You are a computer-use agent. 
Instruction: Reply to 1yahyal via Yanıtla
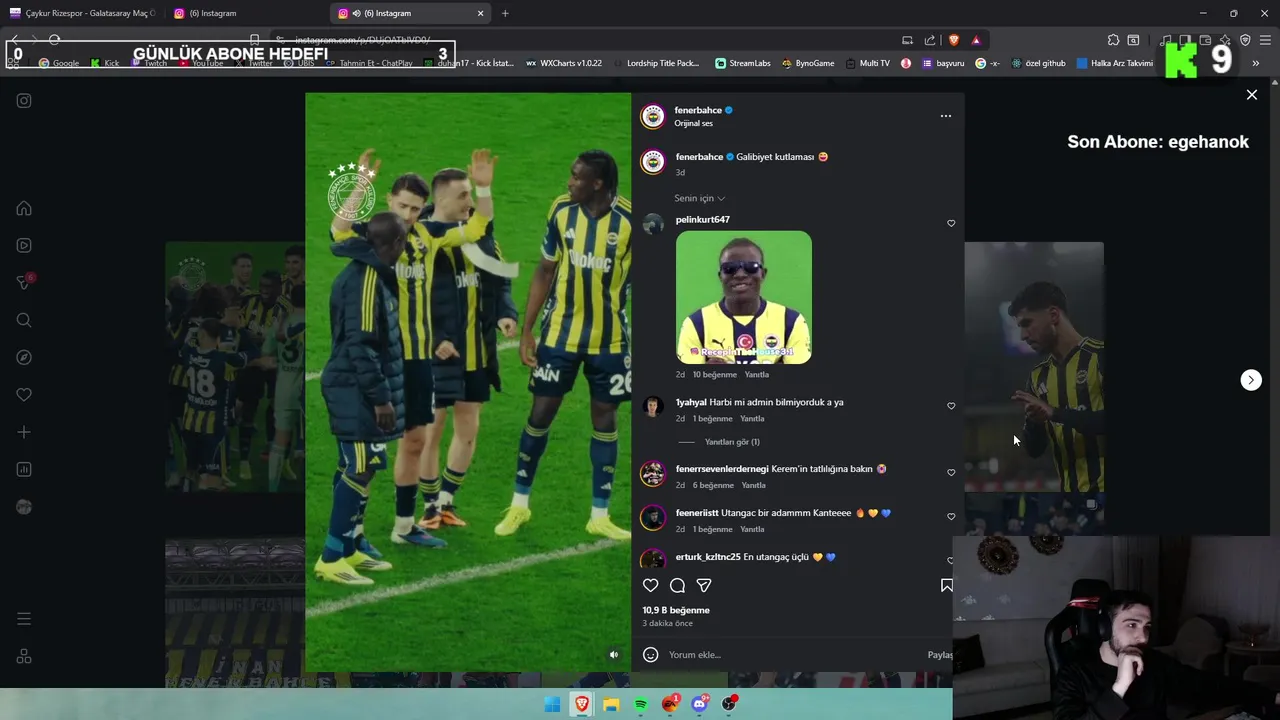pos(752,419)
